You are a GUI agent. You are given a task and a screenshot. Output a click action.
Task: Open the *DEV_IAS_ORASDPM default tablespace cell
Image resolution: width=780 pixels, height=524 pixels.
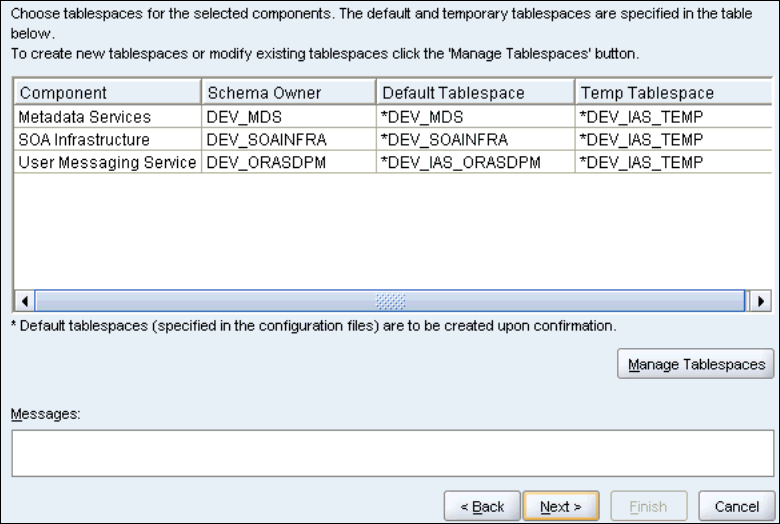(x=474, y=161)
